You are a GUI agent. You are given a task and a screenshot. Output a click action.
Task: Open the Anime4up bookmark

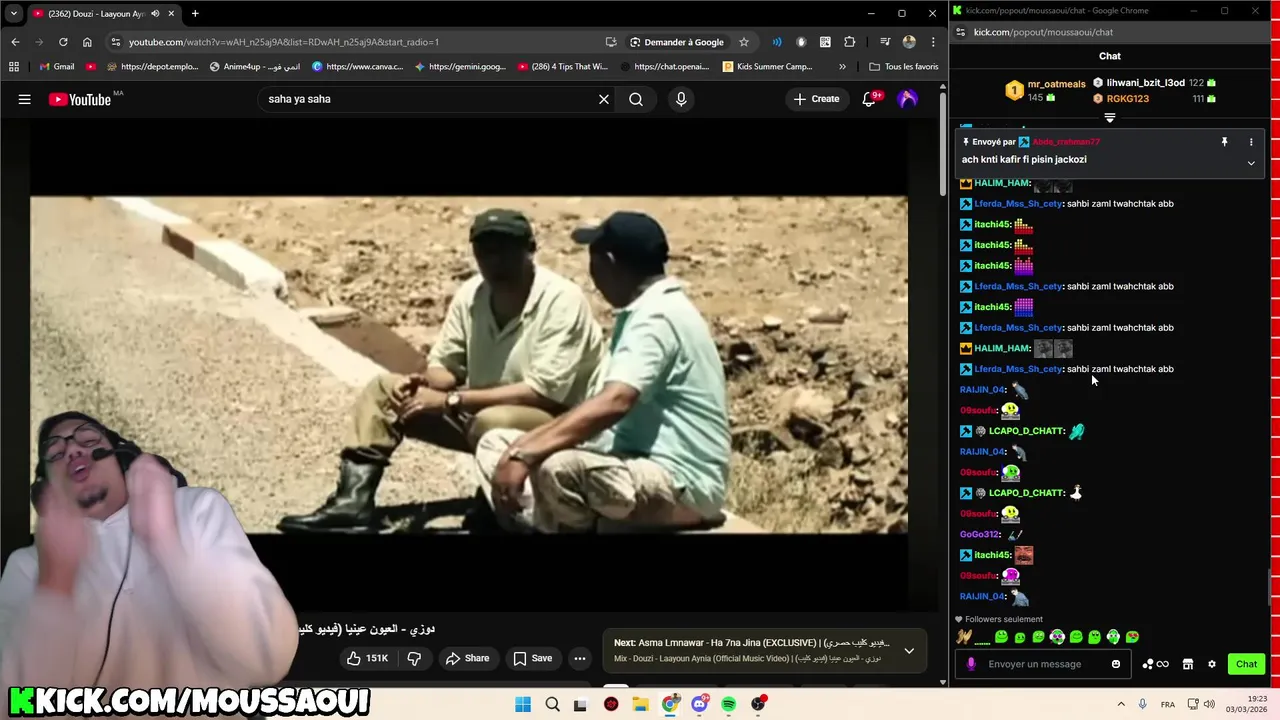pos(254,67)
